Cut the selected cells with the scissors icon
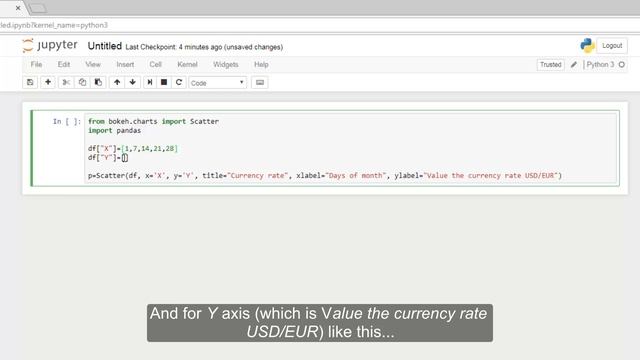The image size is (640, 360). click(66, 82)
